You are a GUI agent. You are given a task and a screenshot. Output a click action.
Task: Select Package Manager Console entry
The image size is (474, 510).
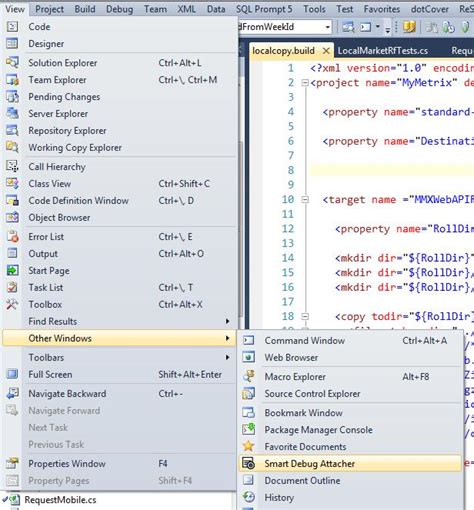[x=350, y=429]
